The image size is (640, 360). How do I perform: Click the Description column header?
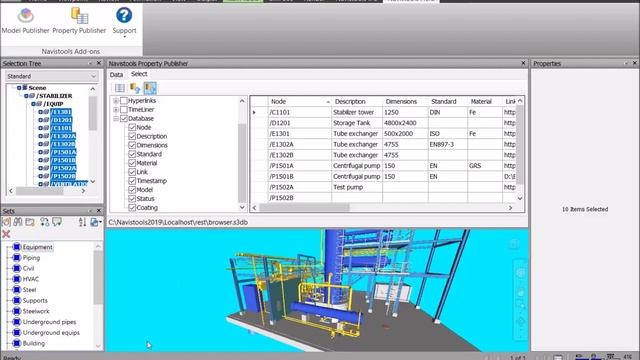pos(357,101)
